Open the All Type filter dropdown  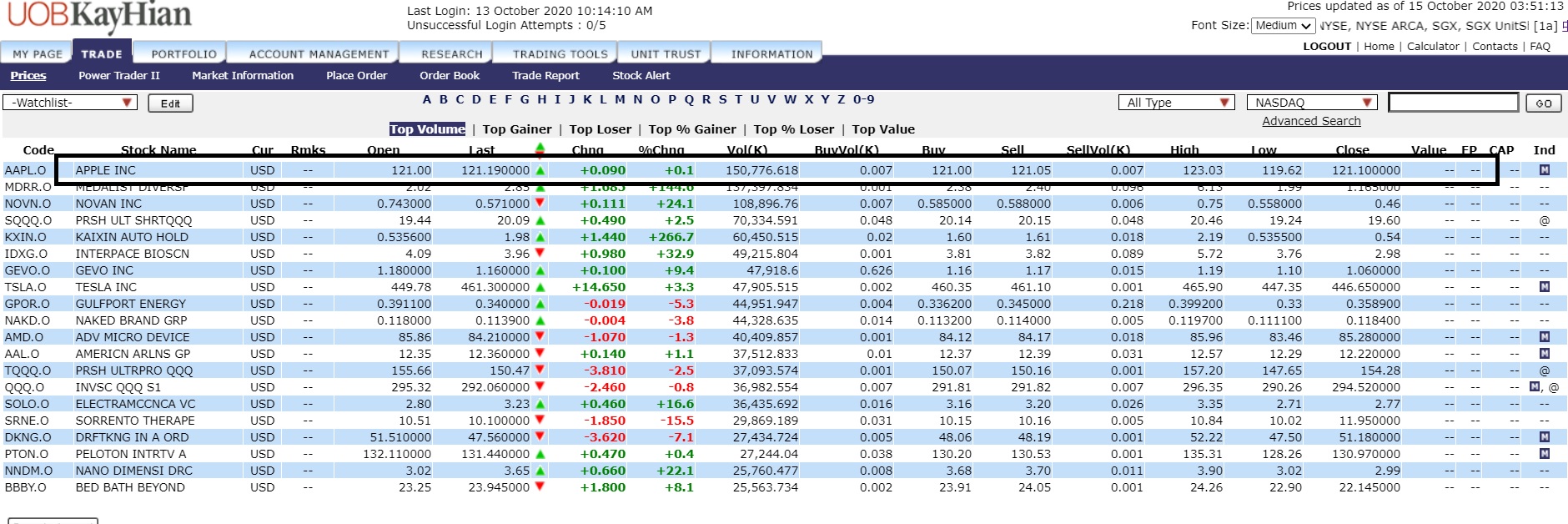click(1176, 103)
